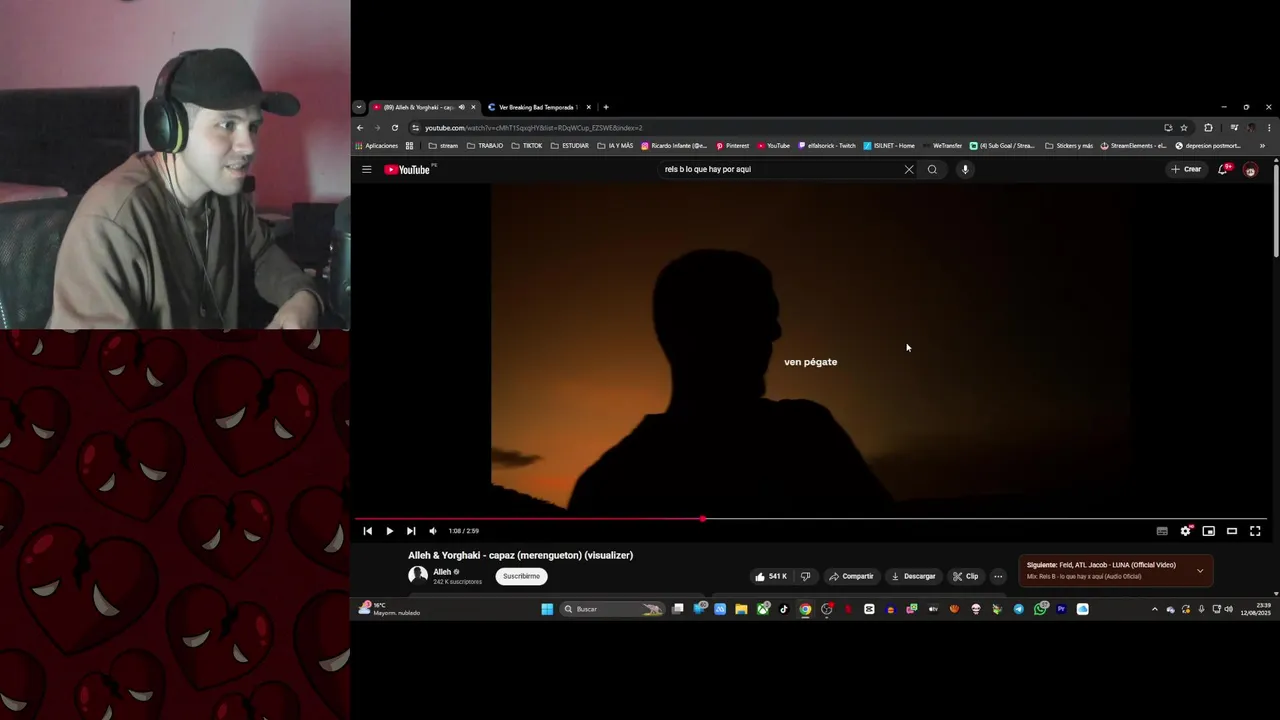1280x720 pixels.
Task: Open File Explorer from the taskbar
Action: (x=741, y=609)
